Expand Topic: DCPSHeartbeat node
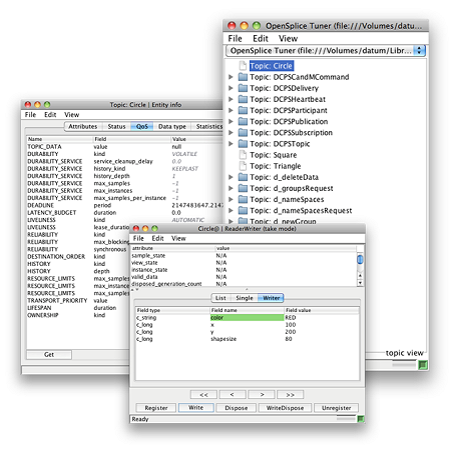This screenshot has width=451, height=451. (231, 99)
